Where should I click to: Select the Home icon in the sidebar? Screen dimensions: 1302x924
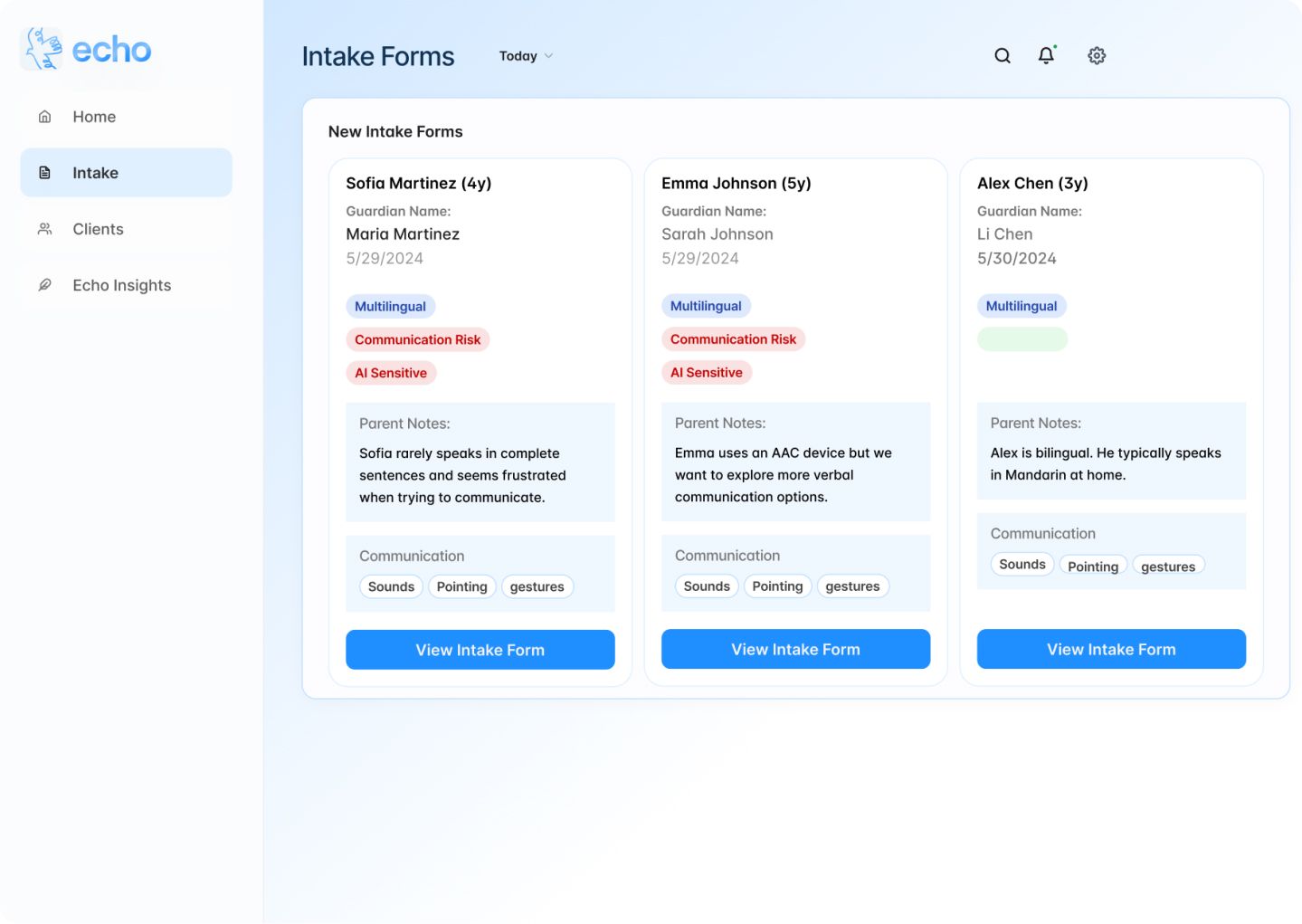(44, 116)
